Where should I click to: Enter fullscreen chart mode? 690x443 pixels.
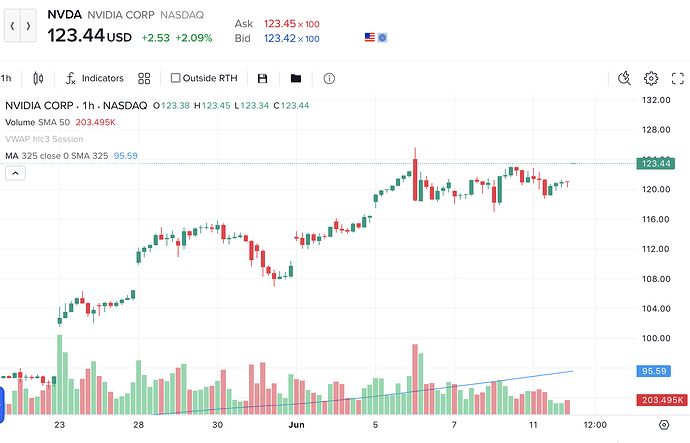coord(678,78)
